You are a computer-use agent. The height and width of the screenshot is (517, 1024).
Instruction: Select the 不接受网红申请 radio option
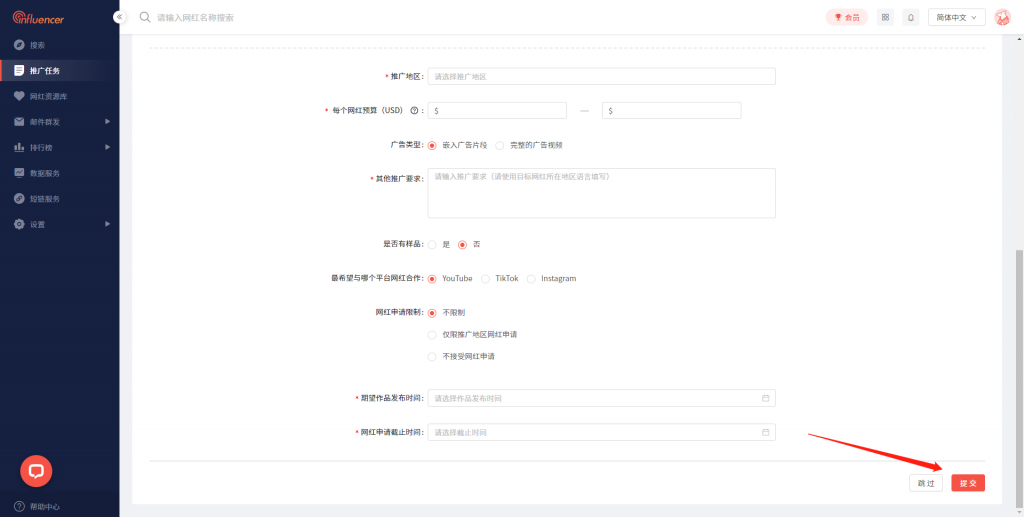tap(432, 357)
